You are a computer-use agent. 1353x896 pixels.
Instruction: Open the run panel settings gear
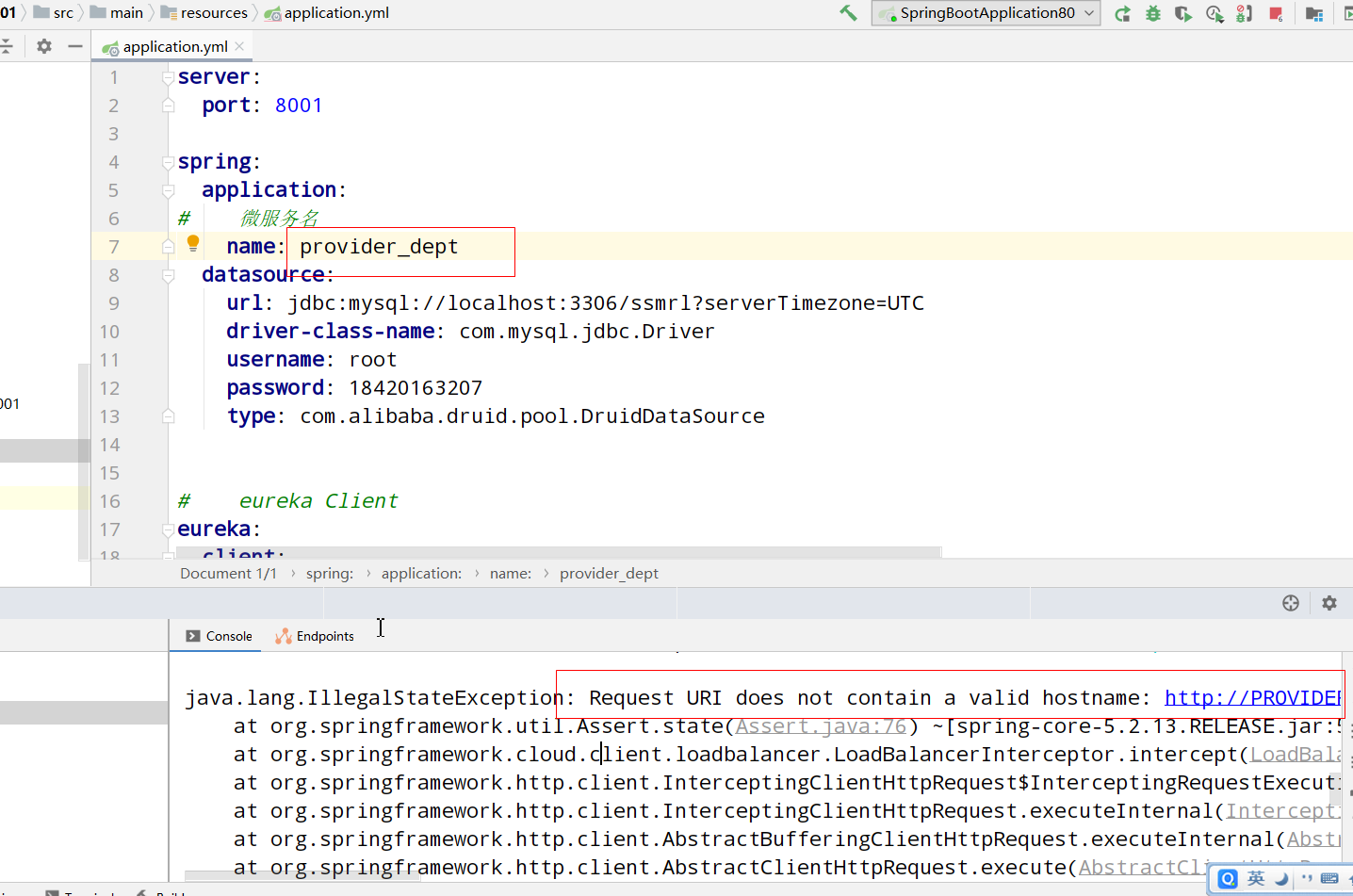coord(1329,603)
